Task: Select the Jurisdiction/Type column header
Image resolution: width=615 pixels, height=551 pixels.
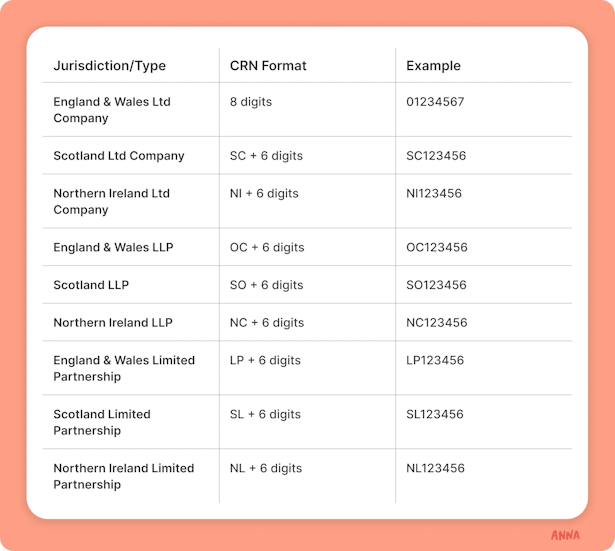Action: 109,65
